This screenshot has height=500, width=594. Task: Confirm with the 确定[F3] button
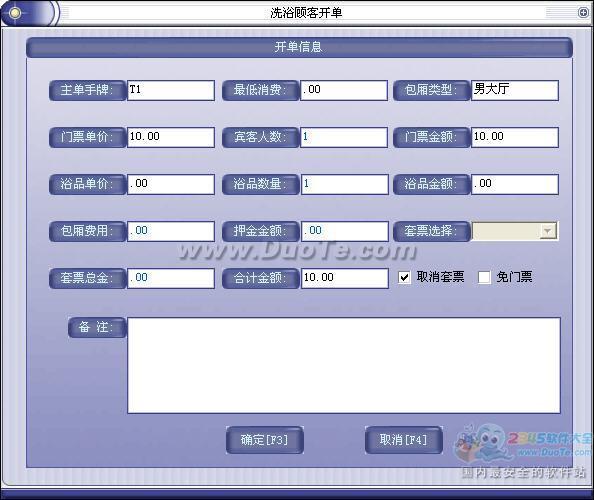[x=264, y=440]
